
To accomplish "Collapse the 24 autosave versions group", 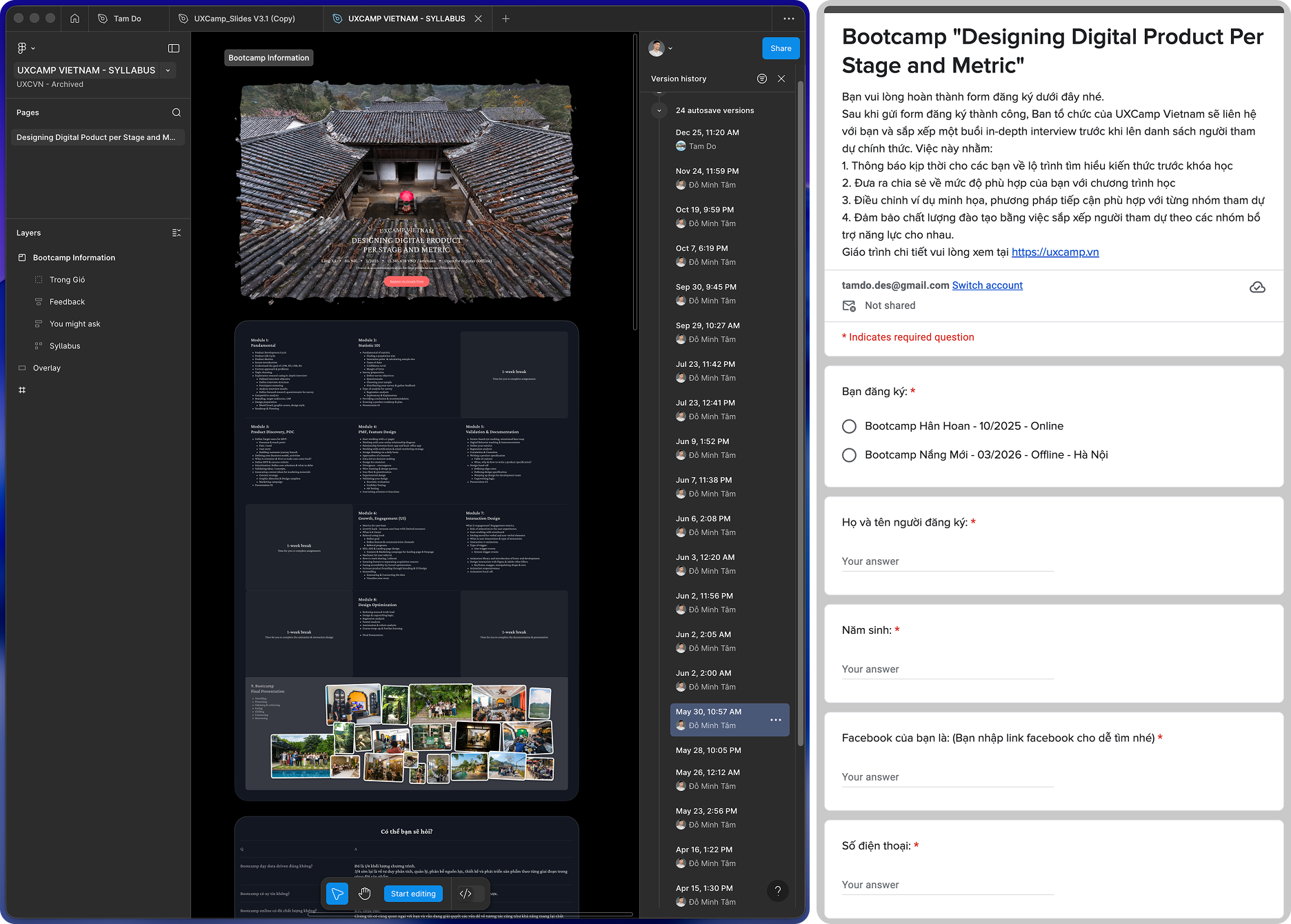I will pos(659,110).
